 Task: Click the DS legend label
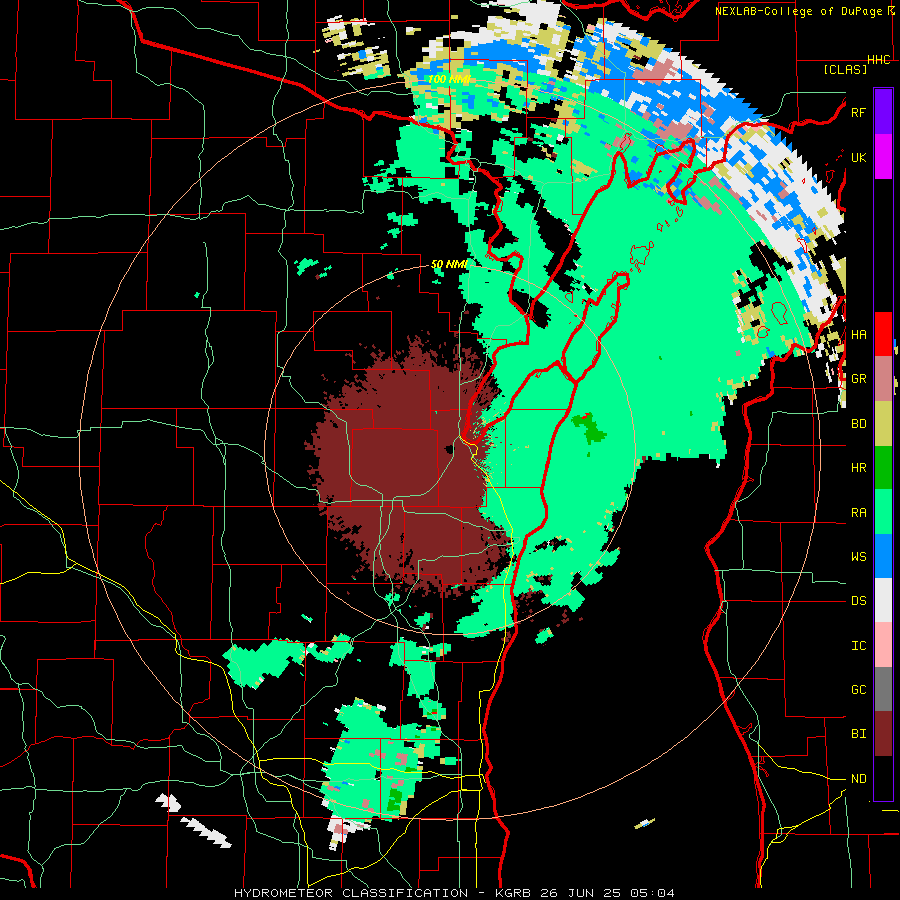click(x=858, y=601)
